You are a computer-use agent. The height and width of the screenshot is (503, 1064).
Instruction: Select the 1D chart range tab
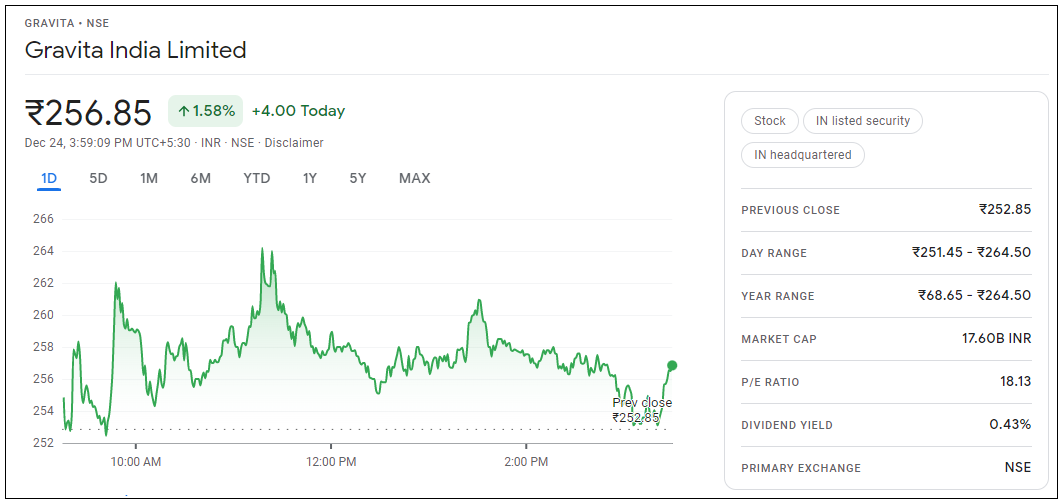pyautogui.click(x=49, y=179)
